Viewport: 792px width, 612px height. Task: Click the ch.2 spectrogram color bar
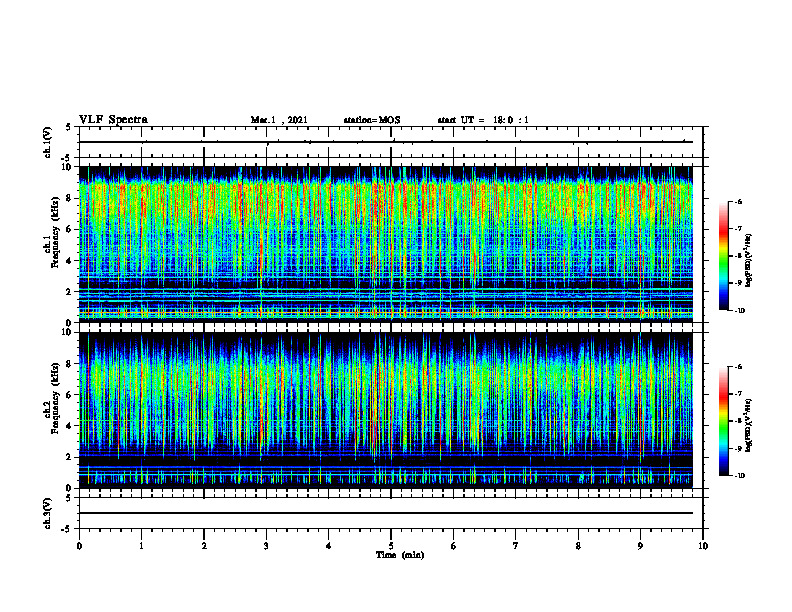coord(723,421)
